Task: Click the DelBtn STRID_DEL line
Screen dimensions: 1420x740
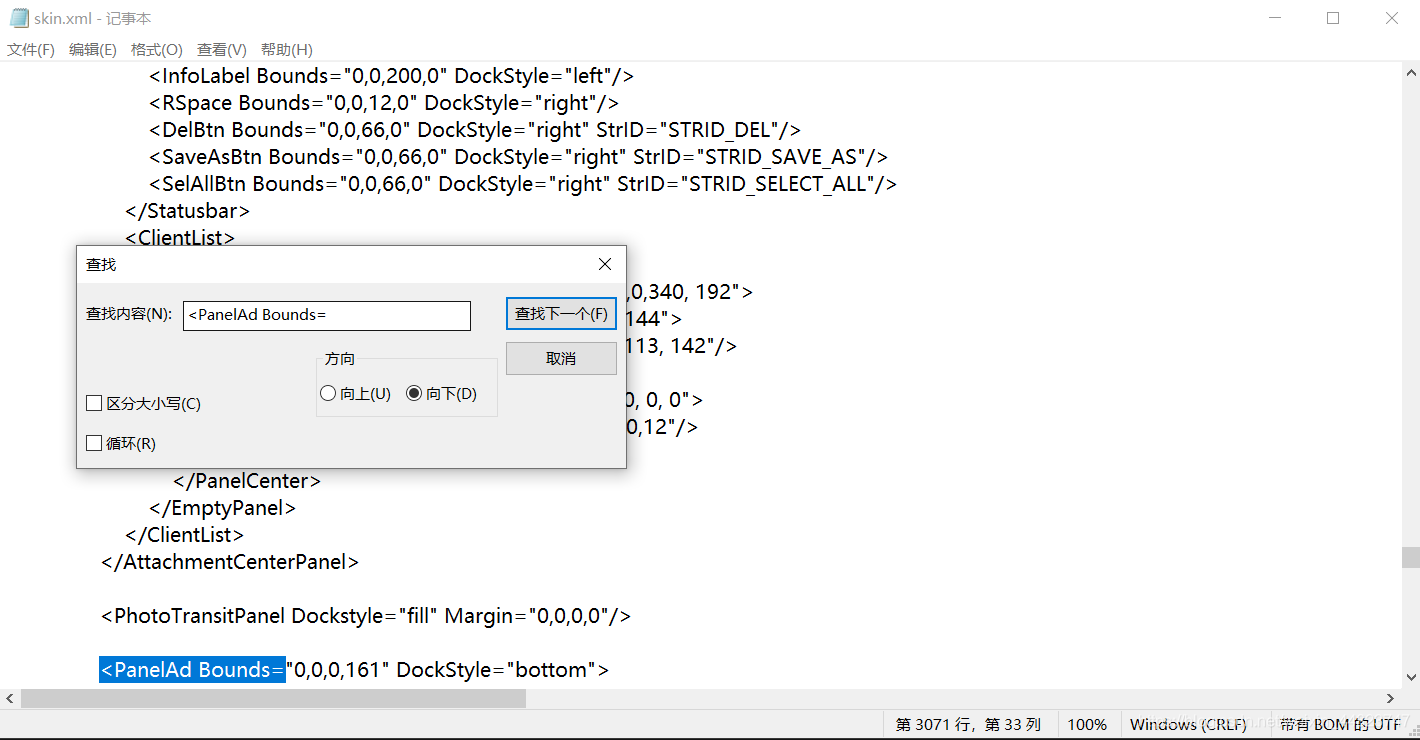Action: point(475,130)
